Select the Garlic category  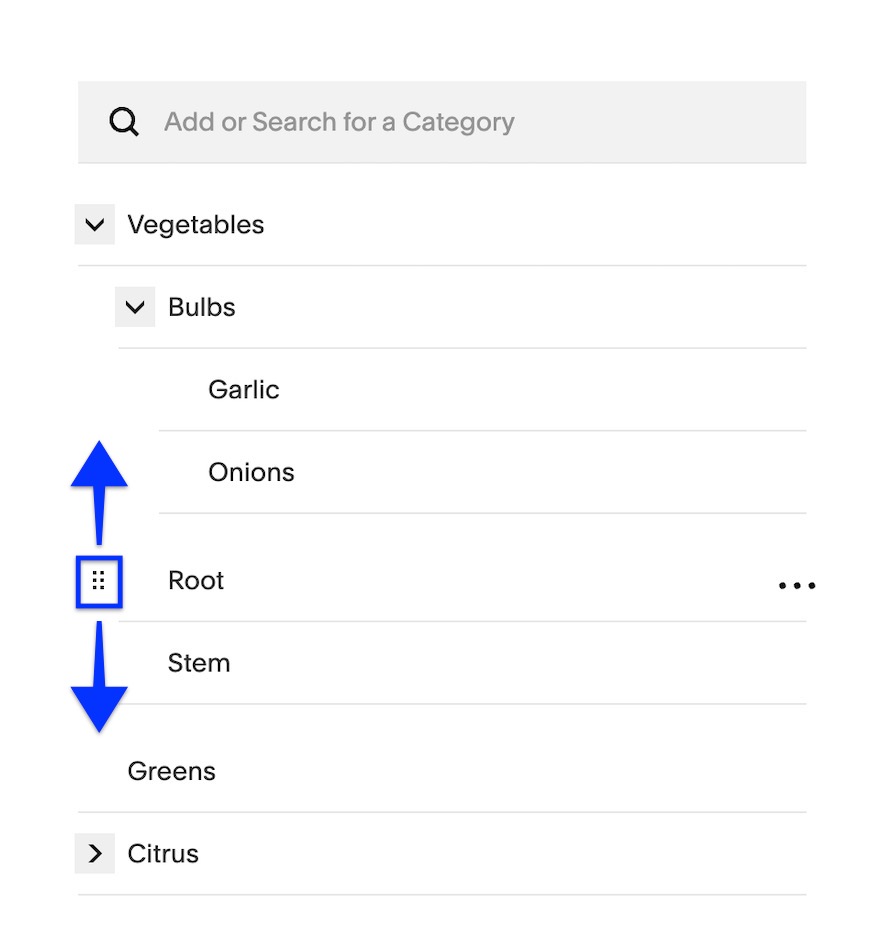[x=243, y=389]
